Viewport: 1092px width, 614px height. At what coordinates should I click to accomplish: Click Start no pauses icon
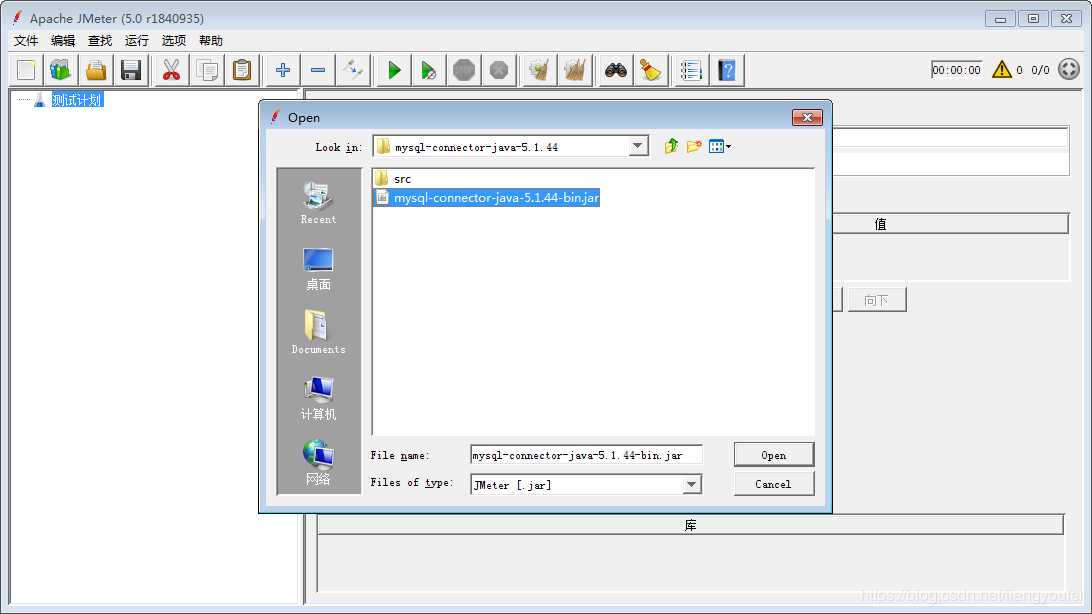[429, 70]
